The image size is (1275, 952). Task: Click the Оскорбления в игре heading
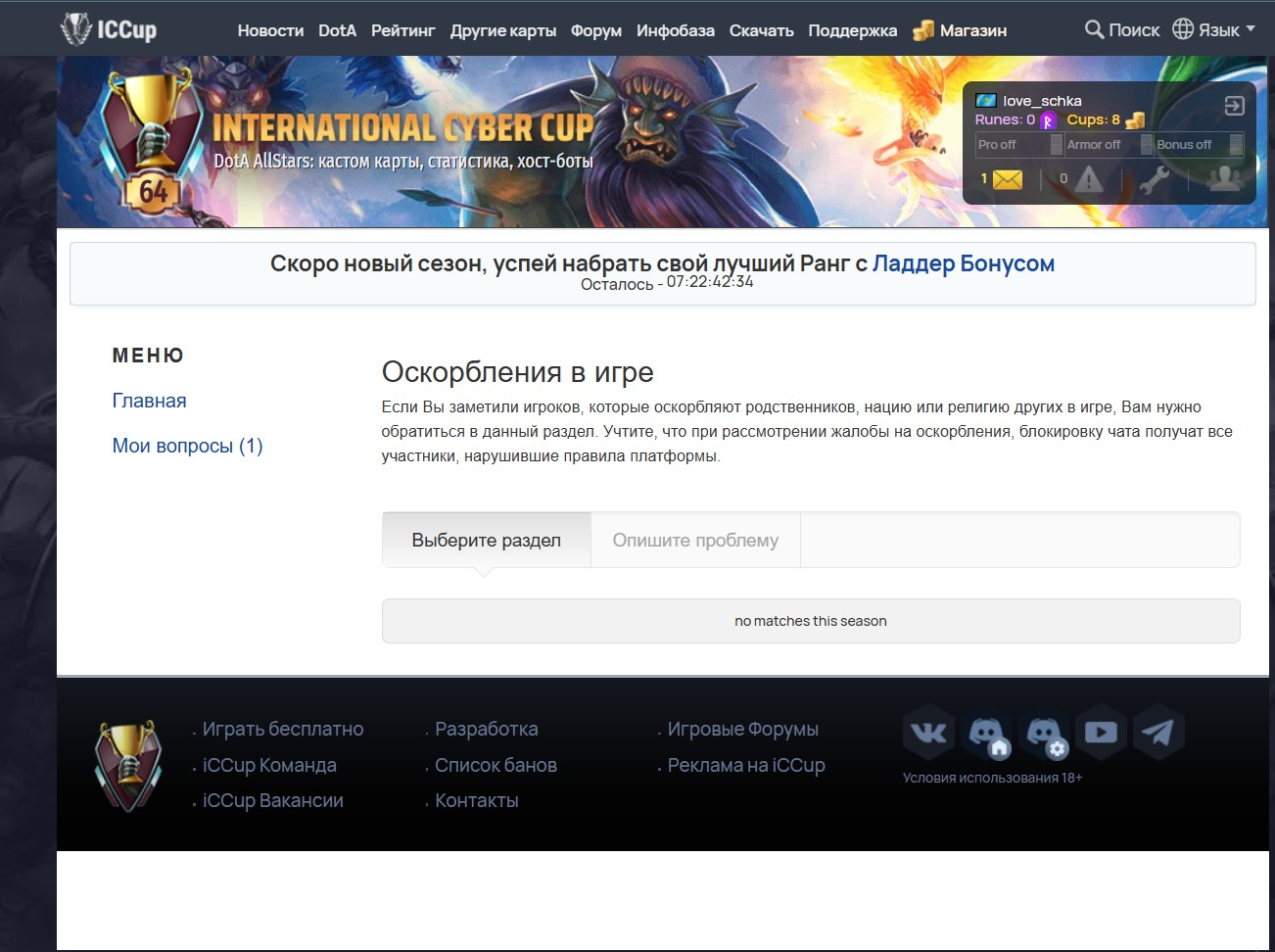(x=517, y=372)
